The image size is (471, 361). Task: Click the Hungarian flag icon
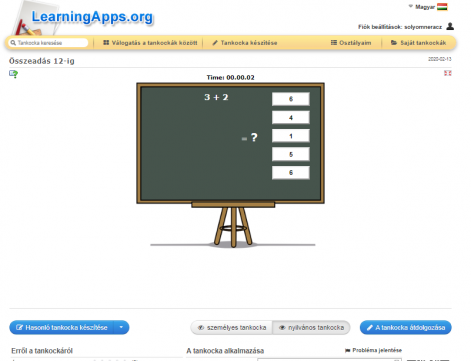click(x=442, y=7)
